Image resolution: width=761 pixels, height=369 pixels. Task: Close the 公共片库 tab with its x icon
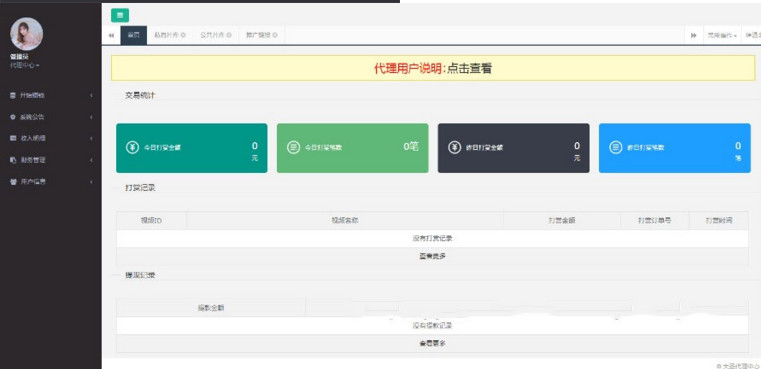click(229, 35)
